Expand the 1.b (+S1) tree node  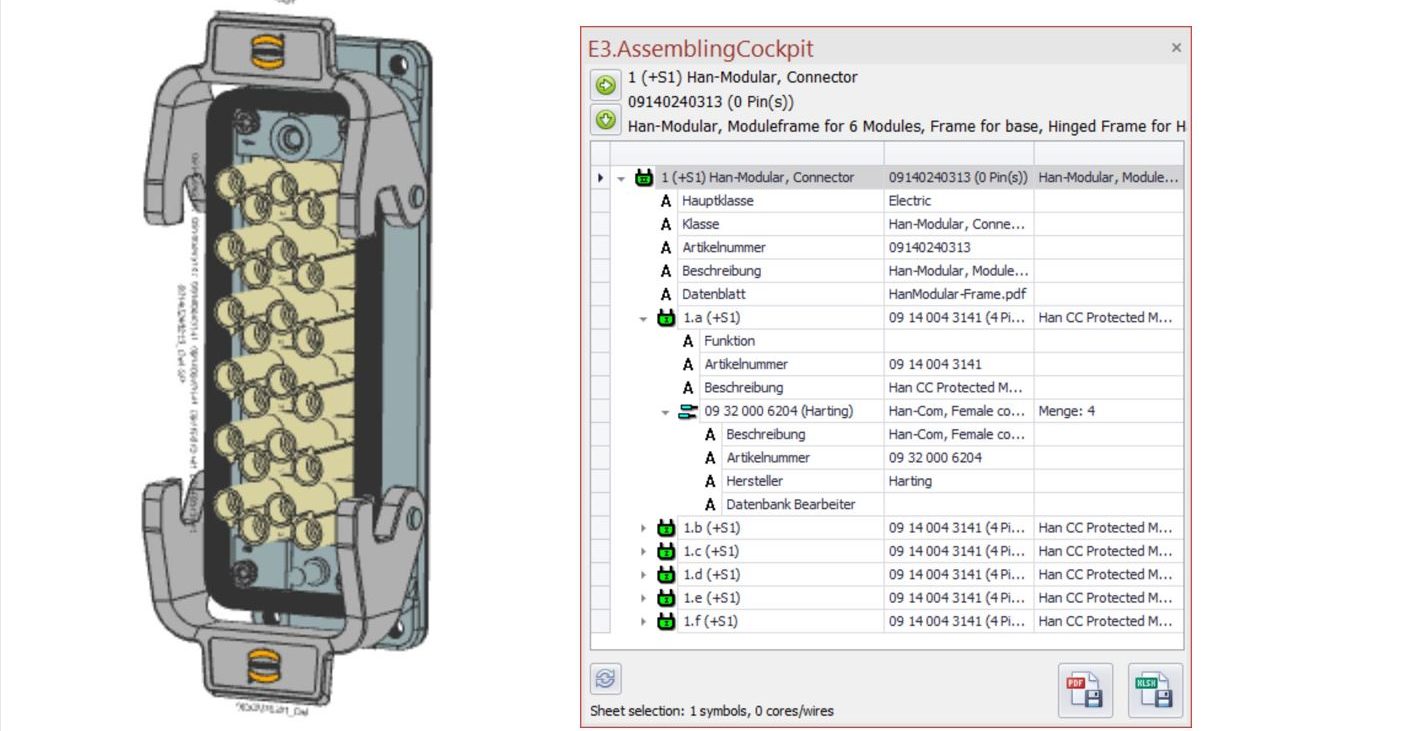coord(643,528)
